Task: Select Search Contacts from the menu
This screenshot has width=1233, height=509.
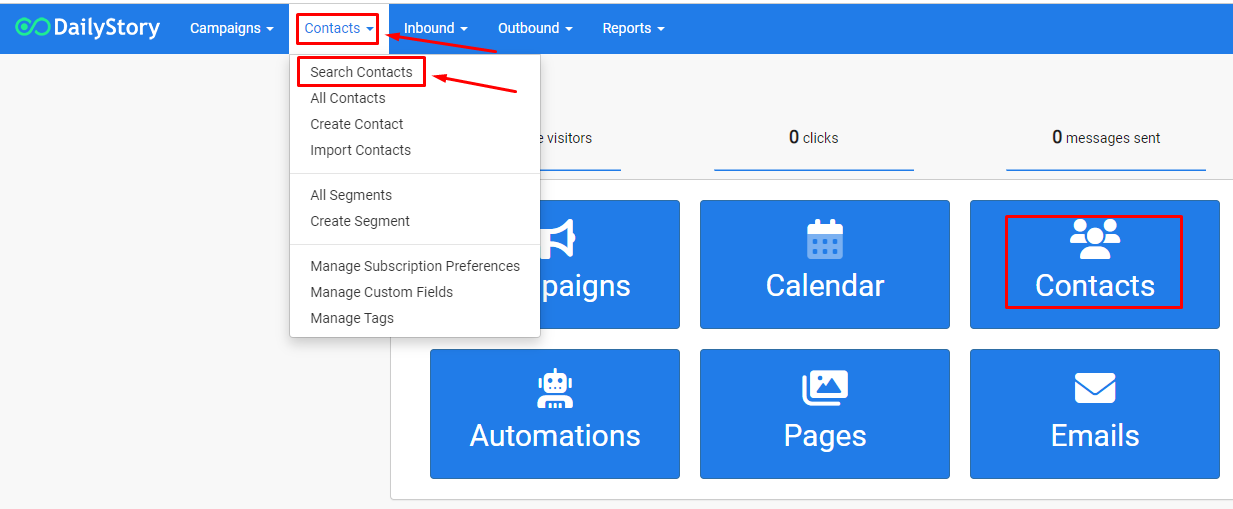Action: tap(361, 72)
